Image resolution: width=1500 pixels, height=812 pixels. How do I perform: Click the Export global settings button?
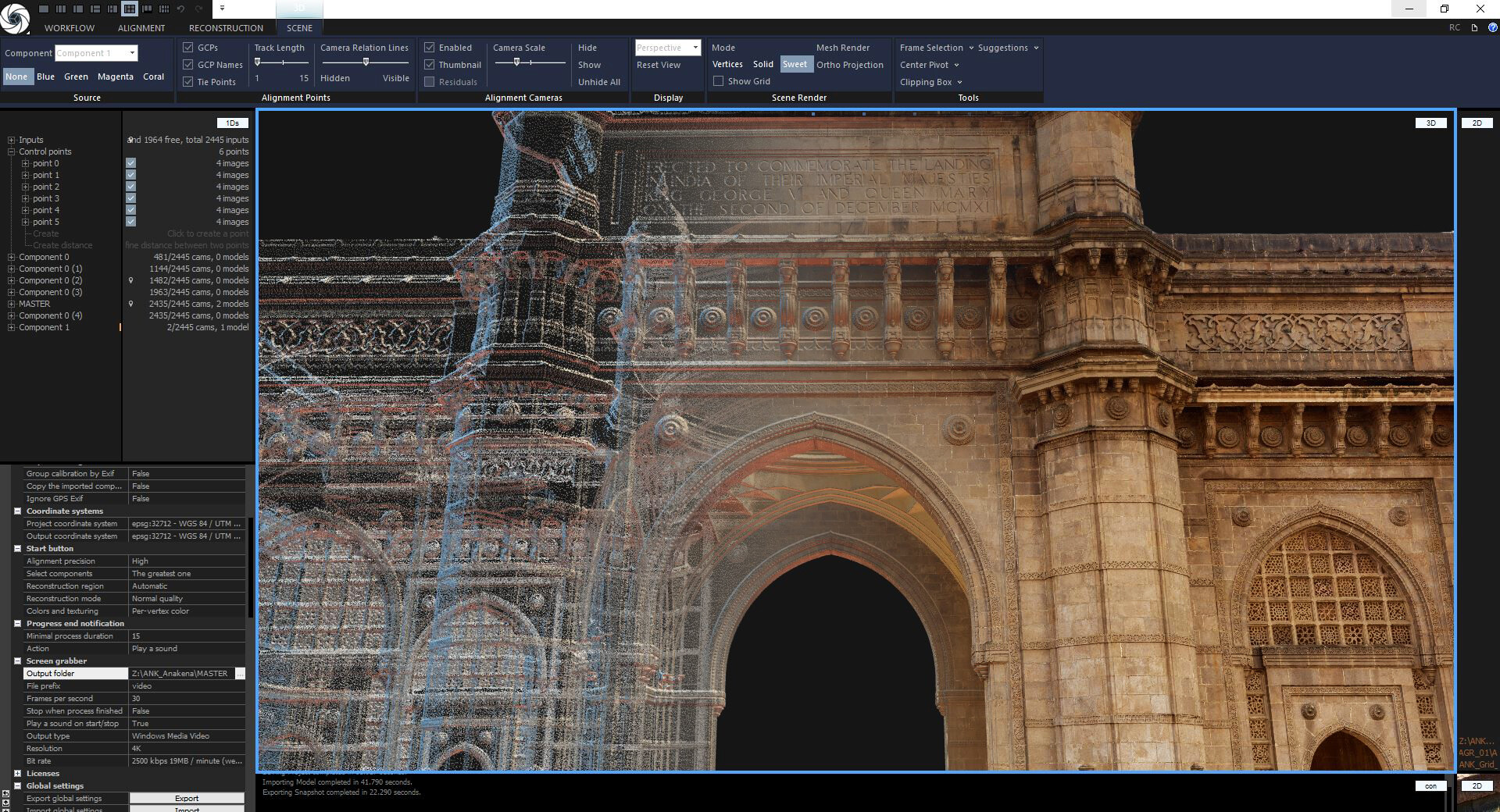pos(187,798)
